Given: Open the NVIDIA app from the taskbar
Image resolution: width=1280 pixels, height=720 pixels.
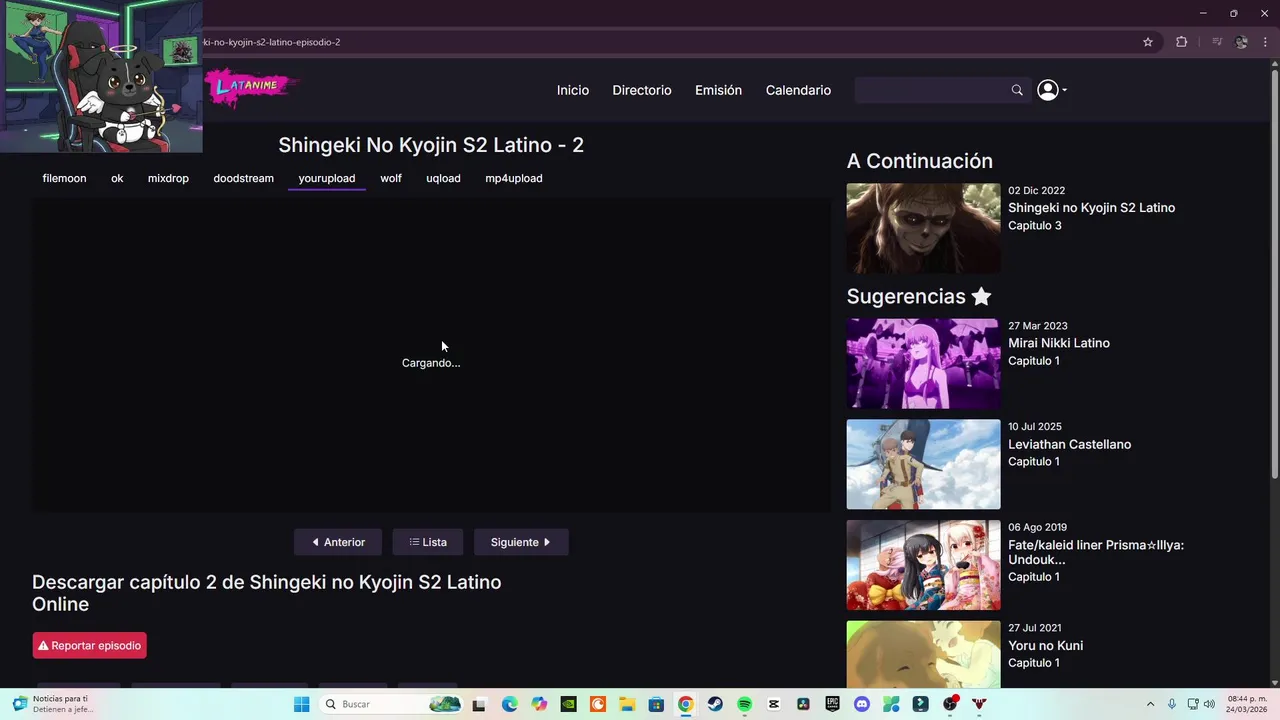Looking at the screenshot, I should [x=568, y=704].
